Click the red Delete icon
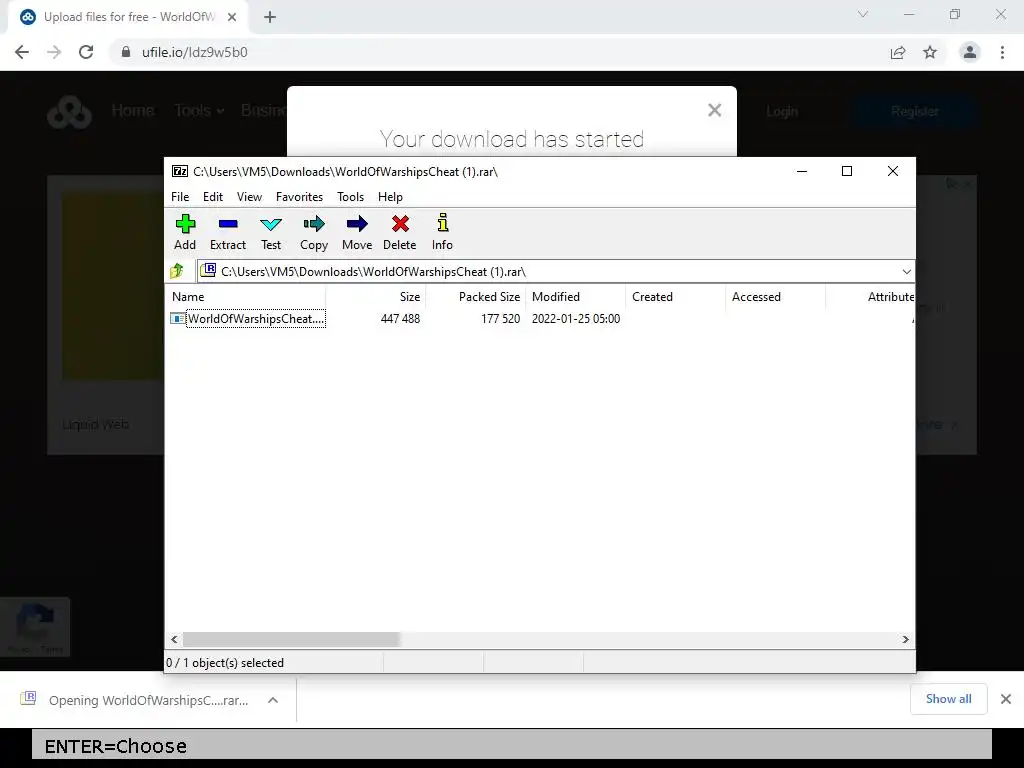Viewport: 1024px width, 768px height. point(400,232)
